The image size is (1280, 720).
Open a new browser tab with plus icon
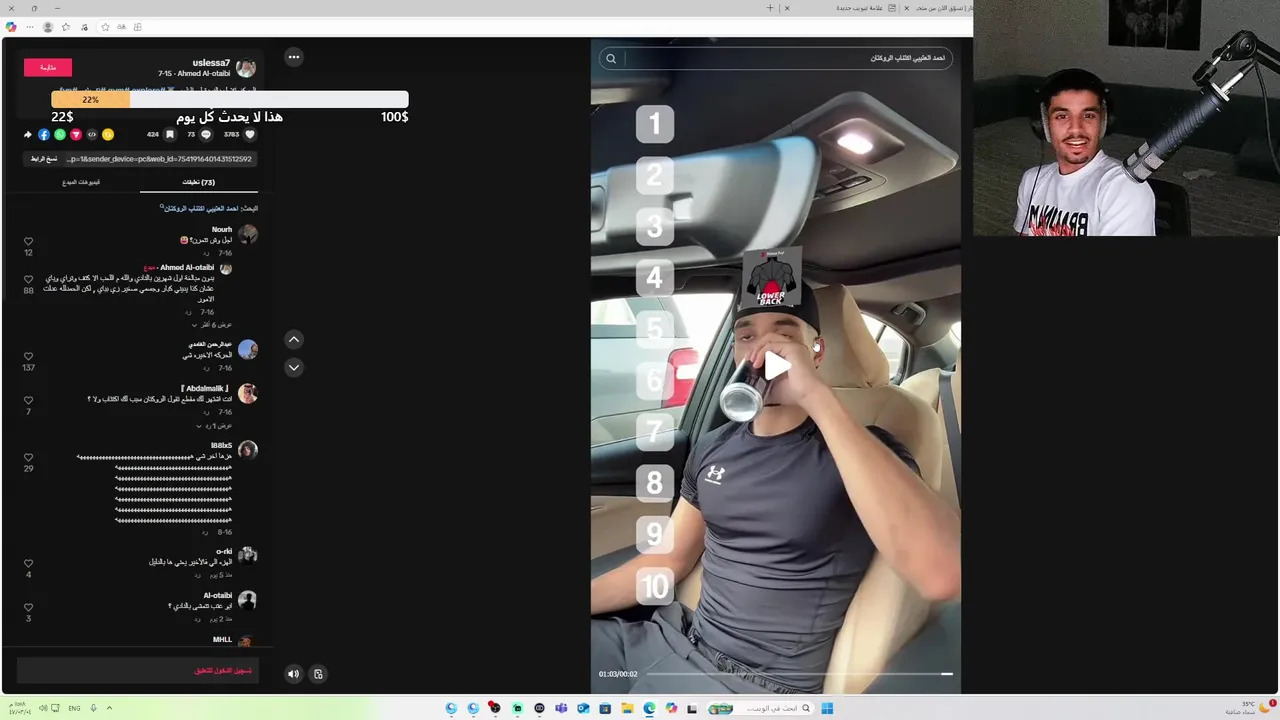770,8
